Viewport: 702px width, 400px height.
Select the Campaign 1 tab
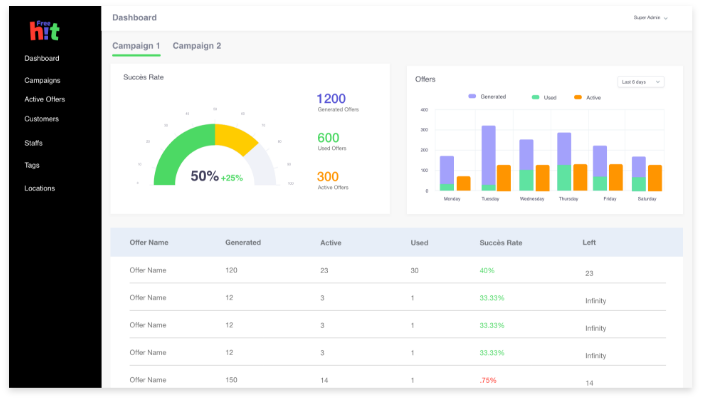click(136, 46)
